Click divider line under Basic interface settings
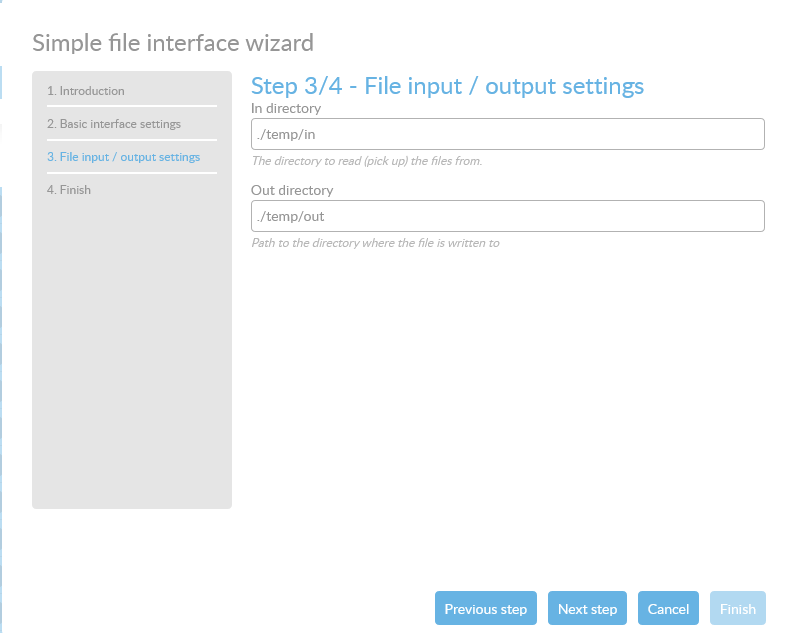The height and width of the screenshot is (633, 793). (131, 139)
